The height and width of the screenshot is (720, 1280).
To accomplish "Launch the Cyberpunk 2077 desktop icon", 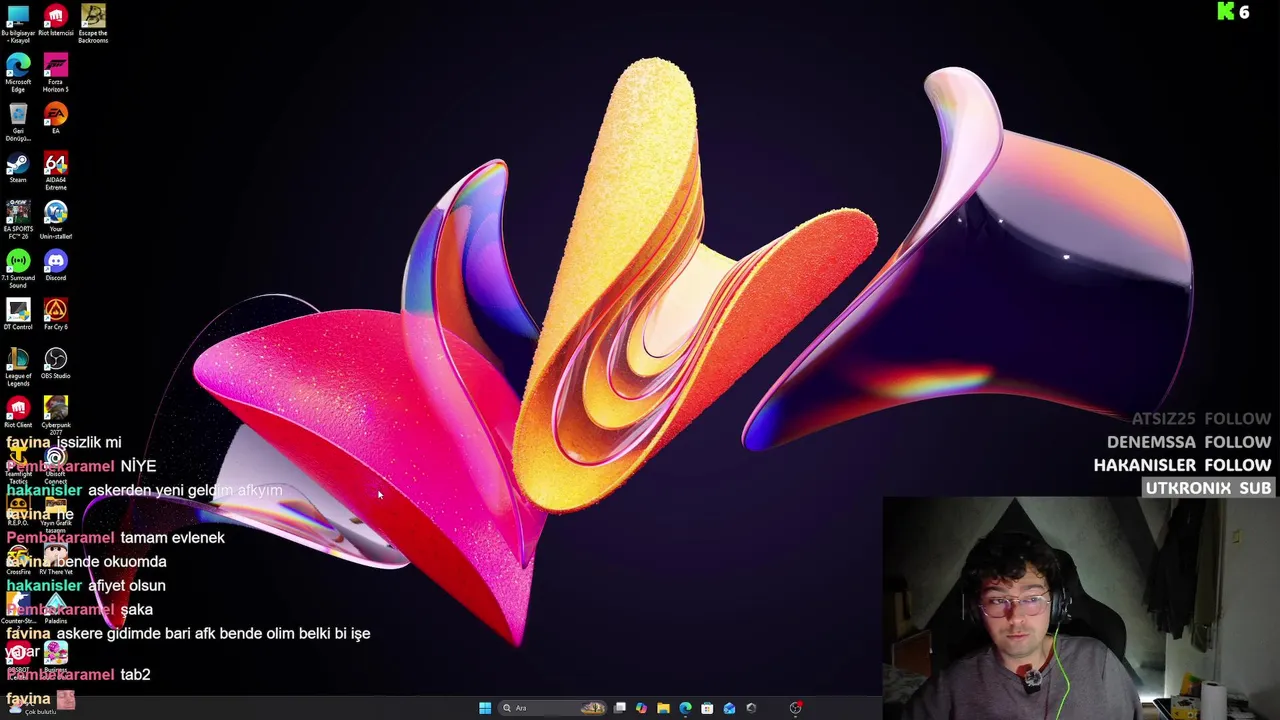I will tap(55, 416).
